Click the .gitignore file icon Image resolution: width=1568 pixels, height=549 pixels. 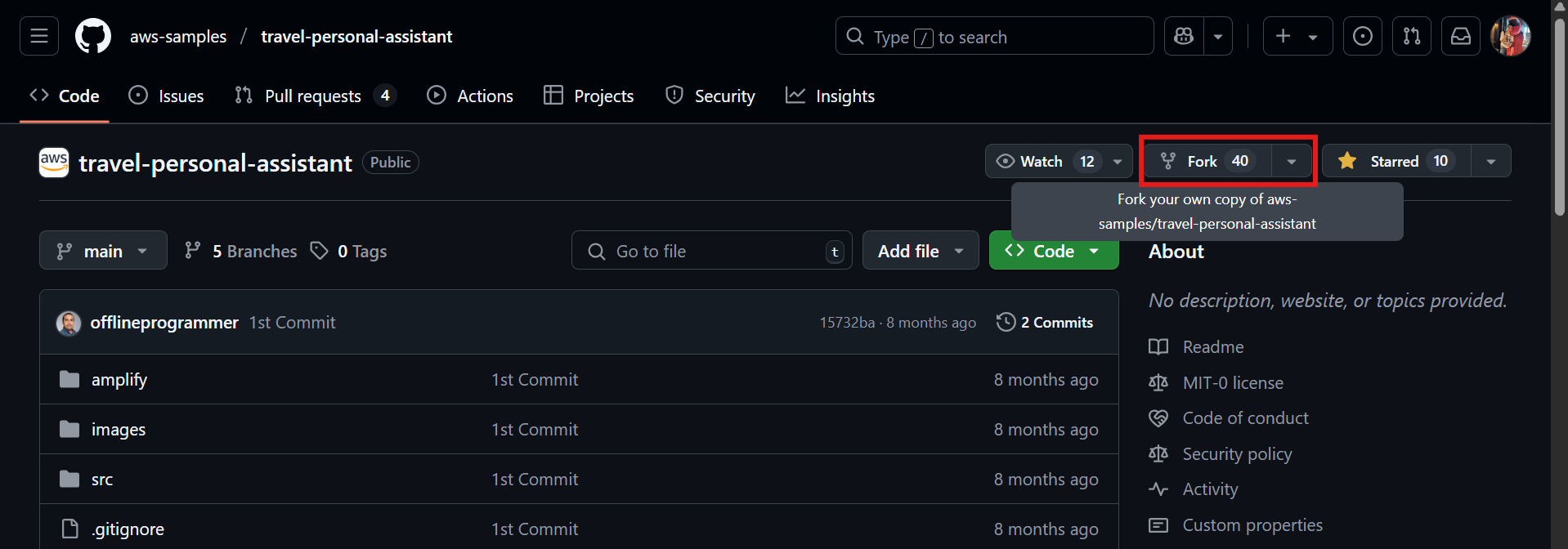(70, 529)
